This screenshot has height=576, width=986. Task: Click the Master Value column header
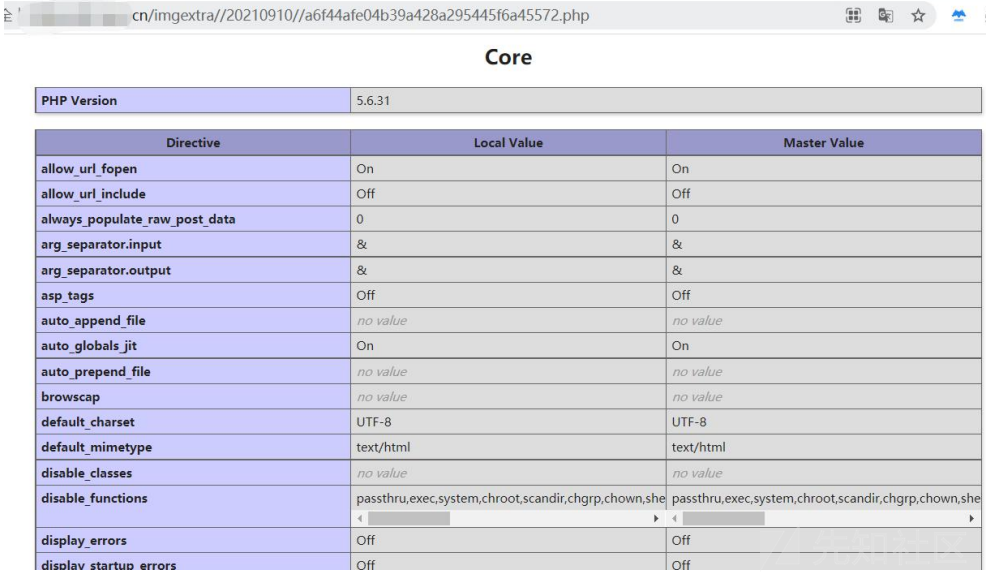[823, 143]
